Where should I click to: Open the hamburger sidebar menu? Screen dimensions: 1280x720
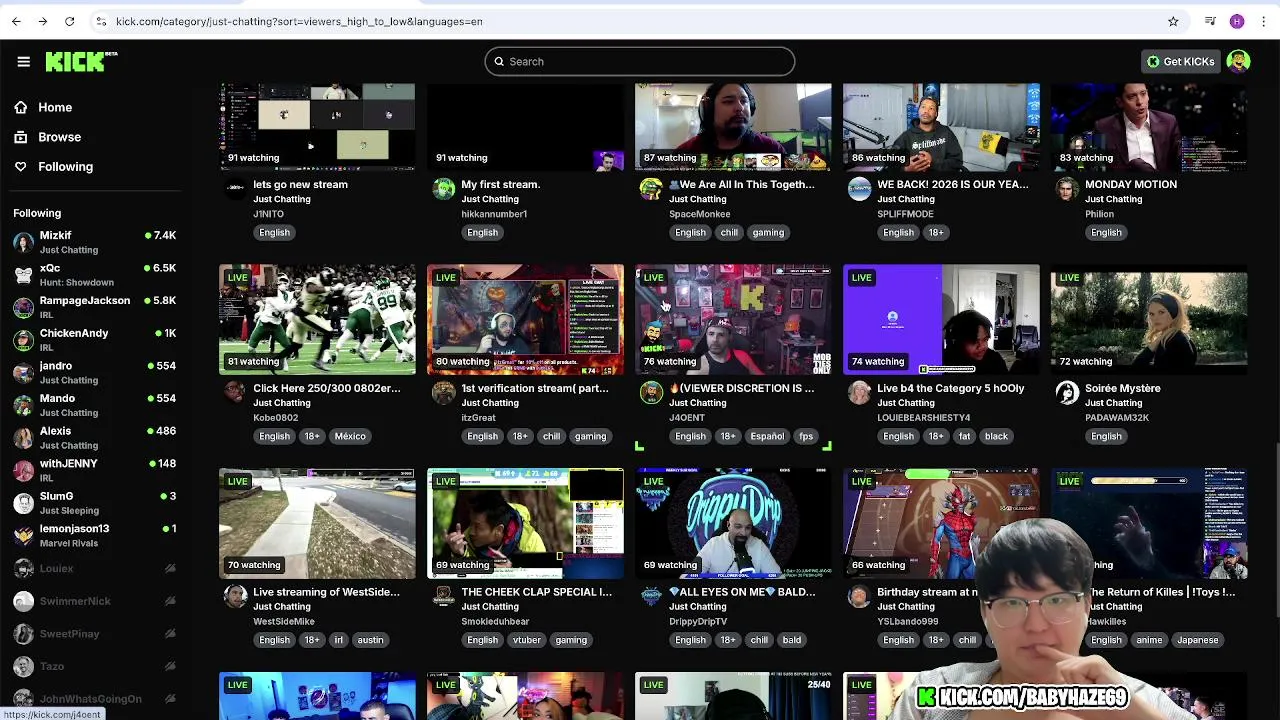pos(23,61)
